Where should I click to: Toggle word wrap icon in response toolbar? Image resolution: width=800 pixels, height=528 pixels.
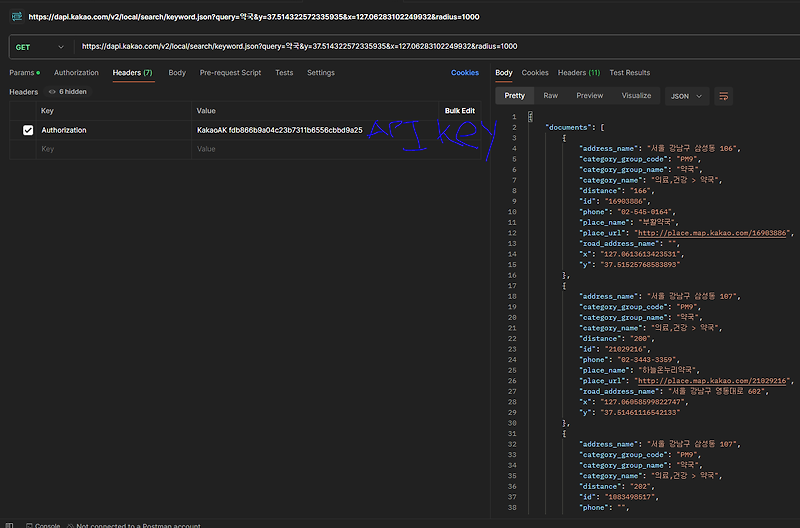coord(724,96)
